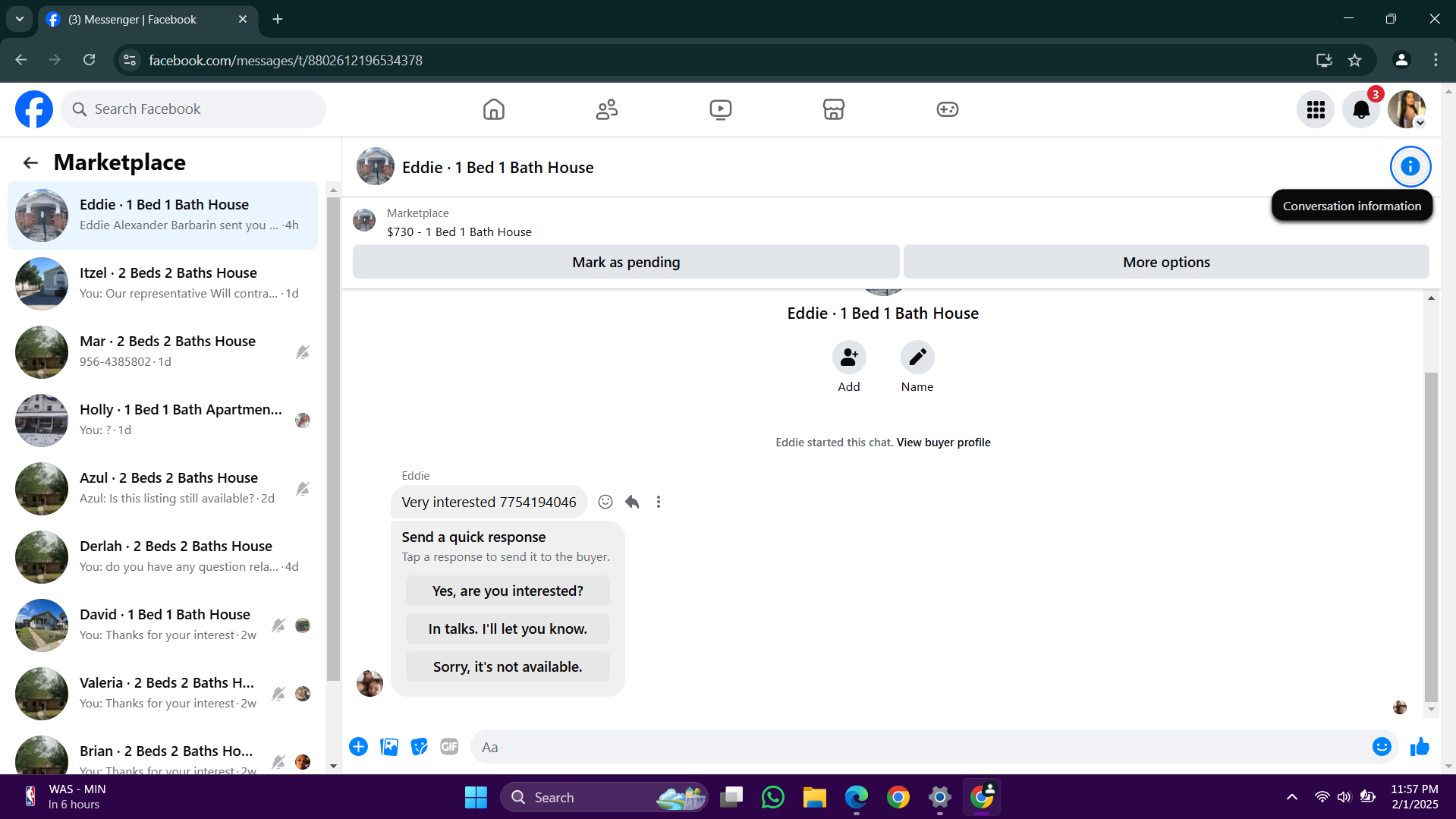Go to Facebook Home feed icon
1456x819 pixels.
494,109
